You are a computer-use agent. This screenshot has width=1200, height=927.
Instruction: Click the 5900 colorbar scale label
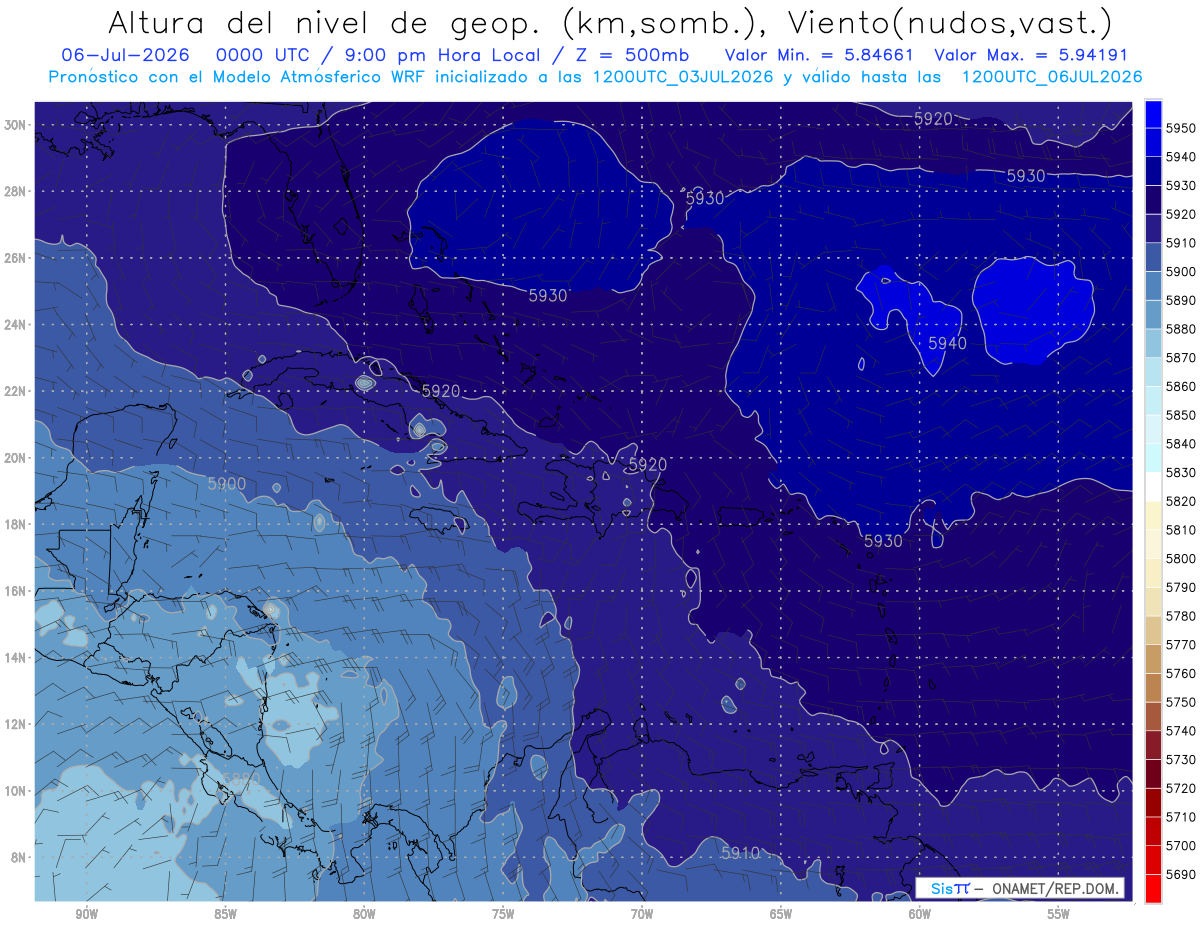point(1180,271)
